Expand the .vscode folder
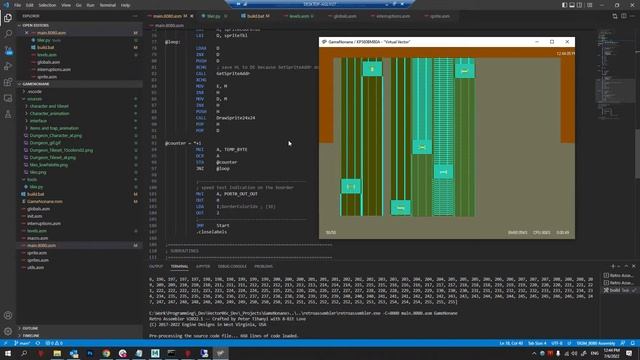This screenshot has height=360, width=640. pyautogui.click(x=35, y=91)
